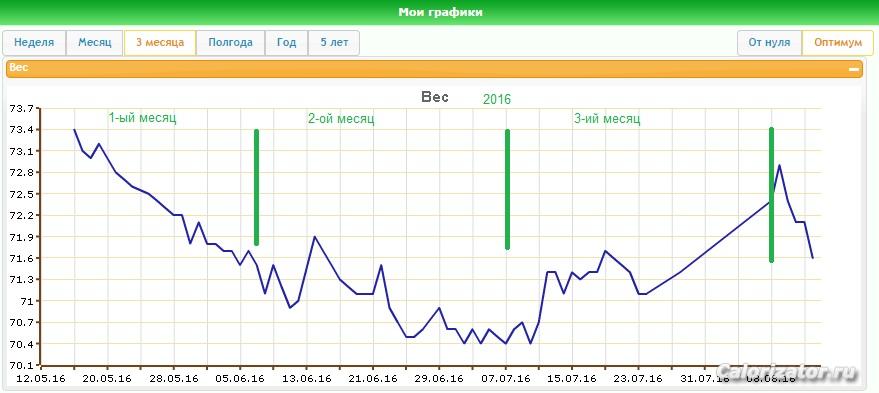Click the 3-ий месяц green label
This screenshot has width=879, height=393.
click(x=607, y=119)
